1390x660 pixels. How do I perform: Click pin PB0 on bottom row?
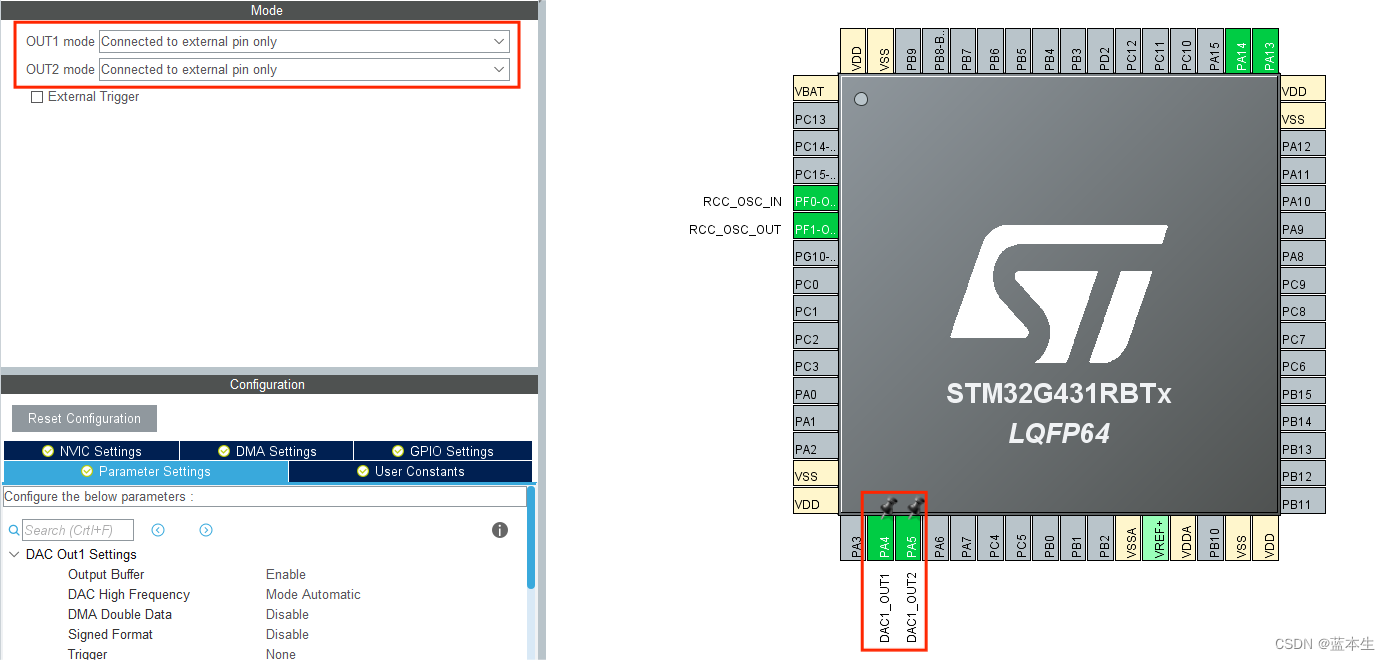click(1048, 537)
